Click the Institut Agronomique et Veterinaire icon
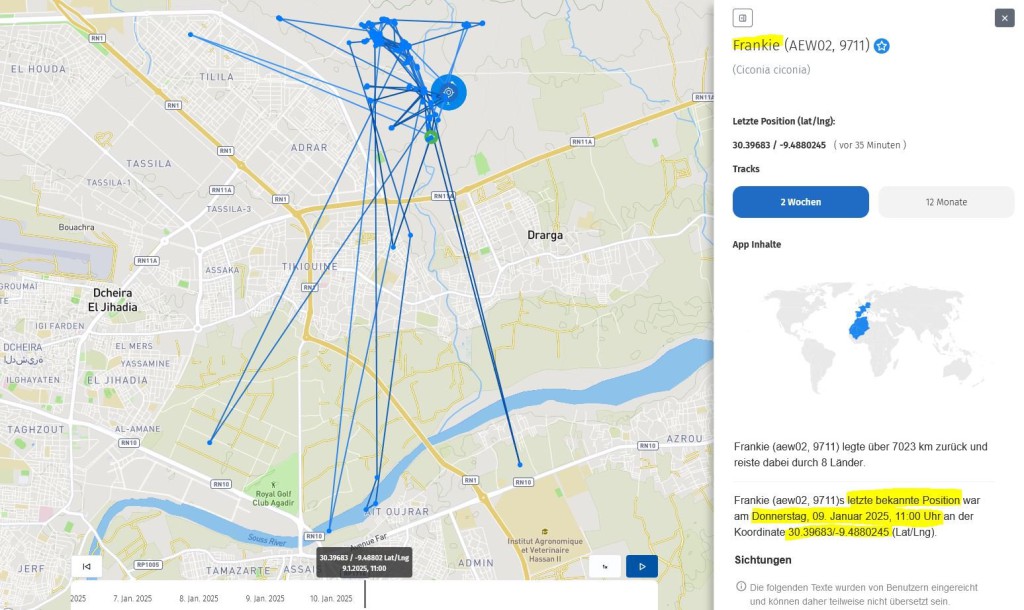This screenshot has height=610, width=1024. (x=543, y=531)
